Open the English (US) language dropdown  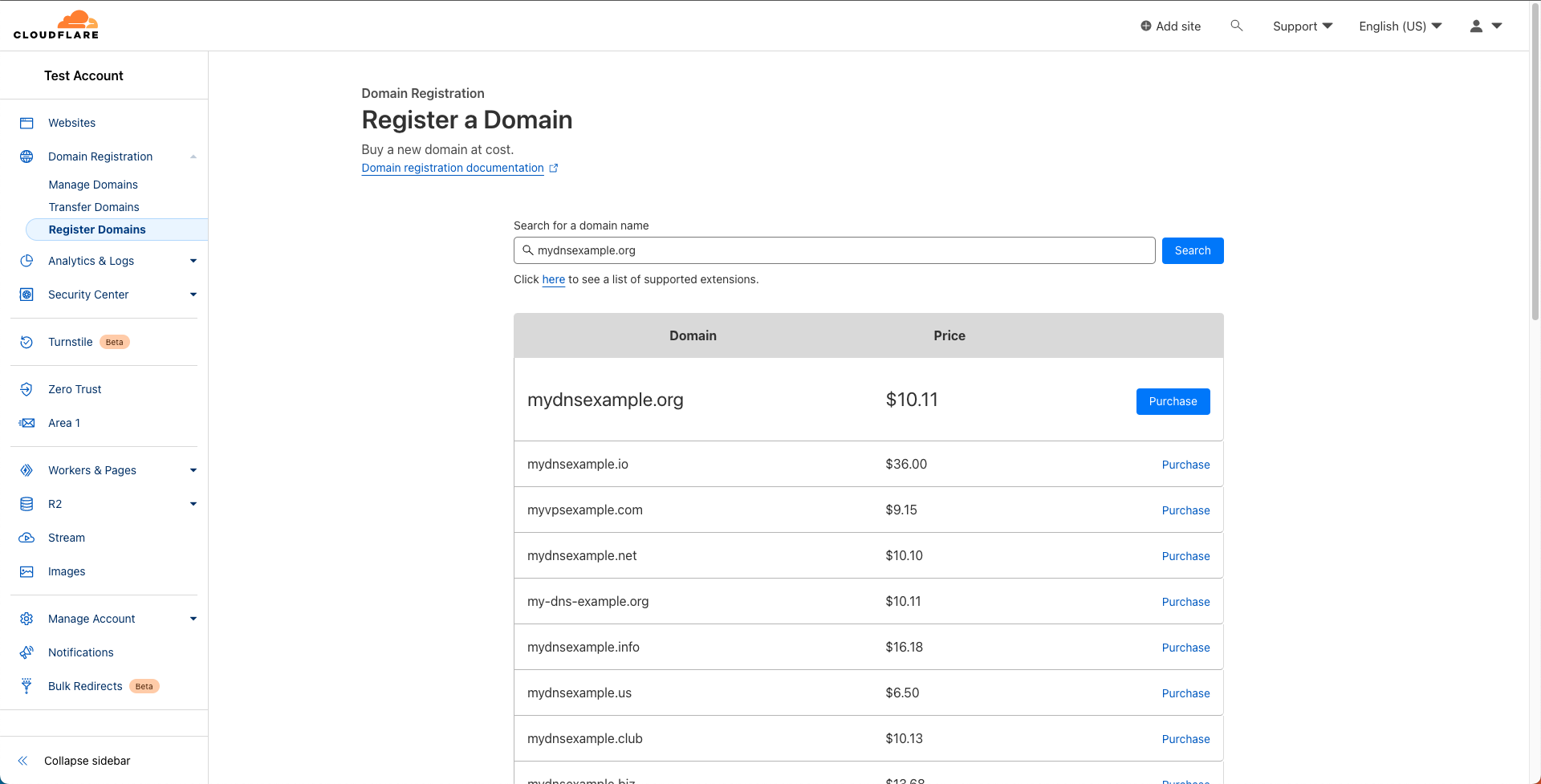(1398, 26)
